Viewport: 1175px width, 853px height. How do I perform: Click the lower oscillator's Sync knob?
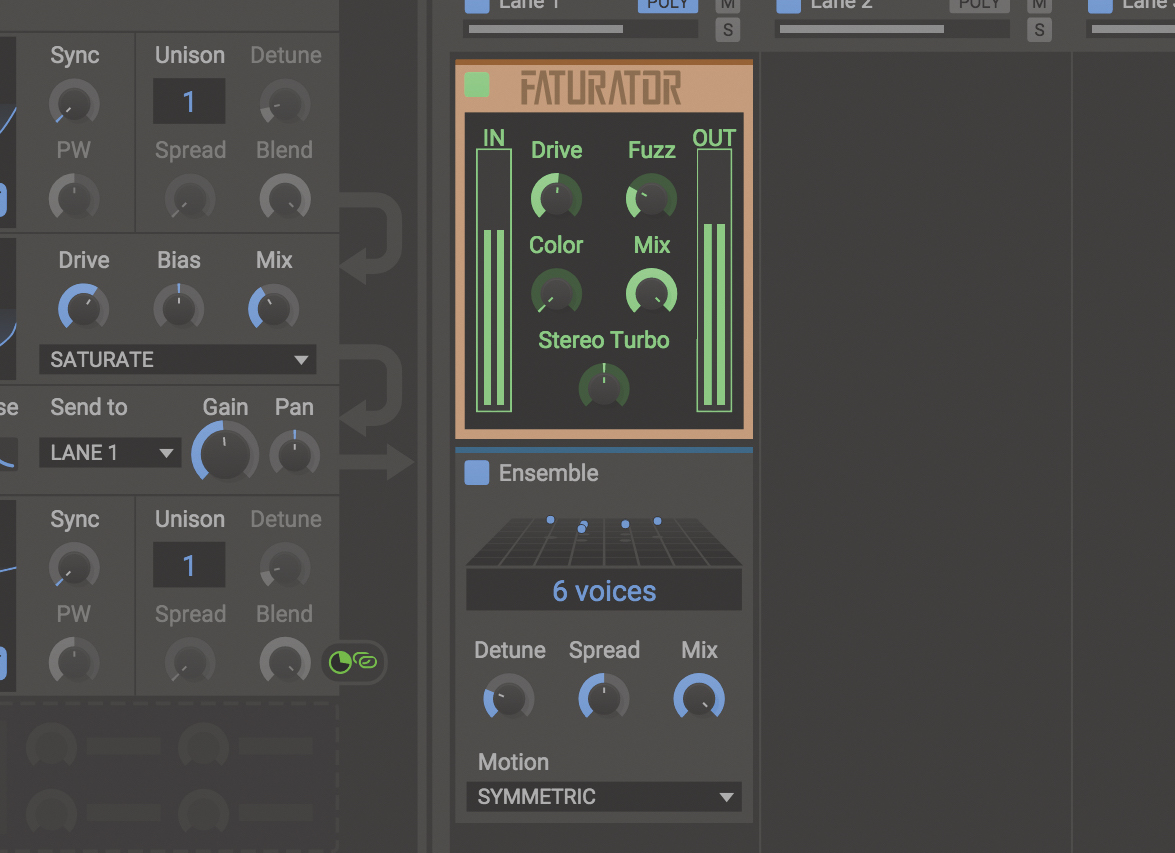[74, 567]
